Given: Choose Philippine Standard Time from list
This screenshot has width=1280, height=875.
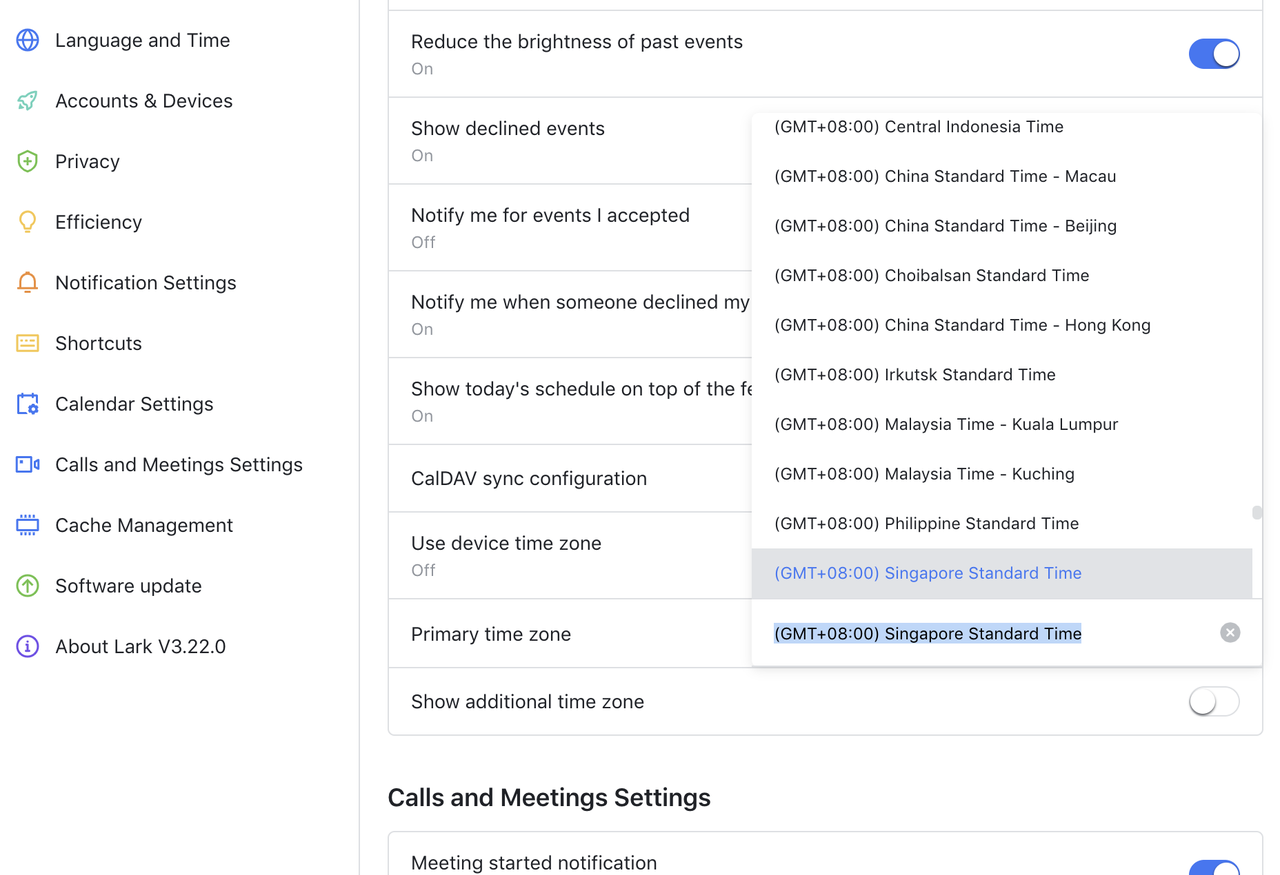Looking at the screenshot, I should (926, 524).
